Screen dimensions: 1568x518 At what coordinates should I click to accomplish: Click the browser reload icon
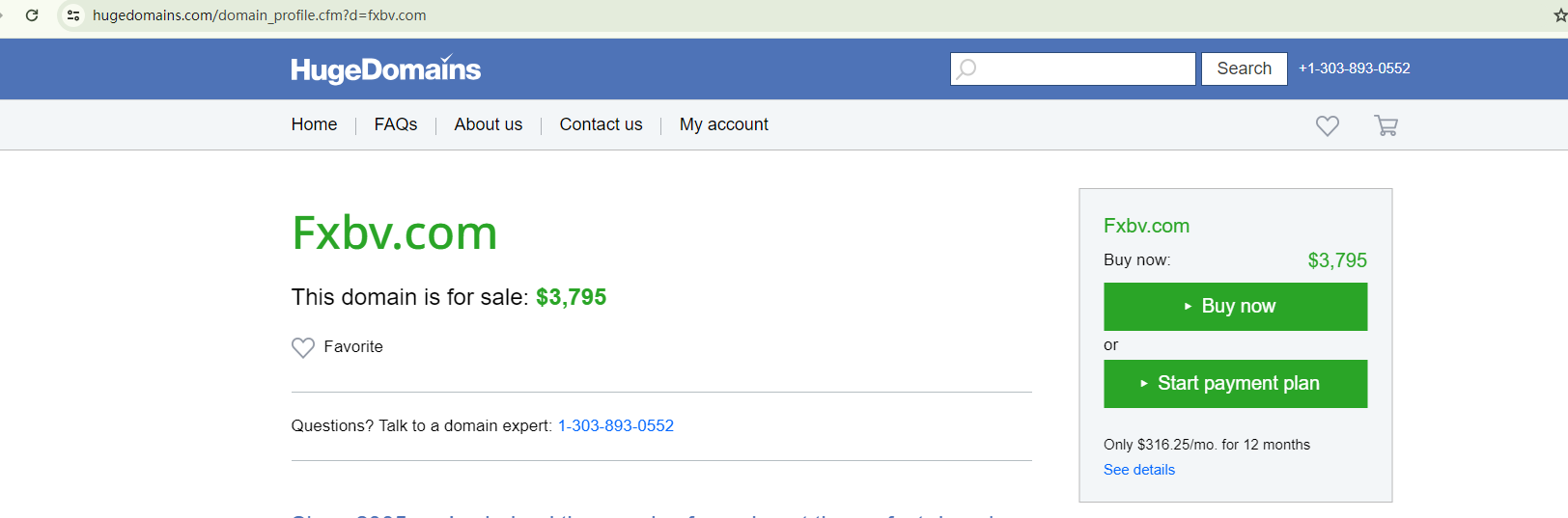tap(32, 15)
